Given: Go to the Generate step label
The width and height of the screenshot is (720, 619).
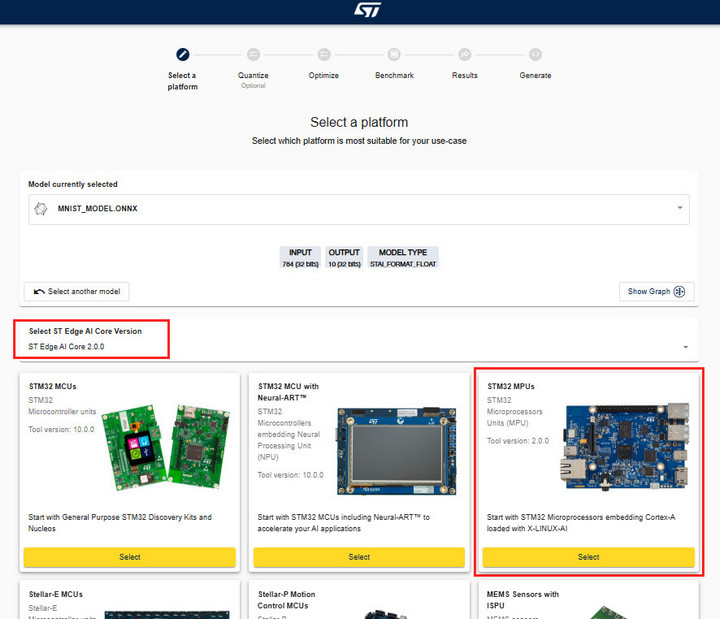Looking at the screenshot, I should coord(535,75).
